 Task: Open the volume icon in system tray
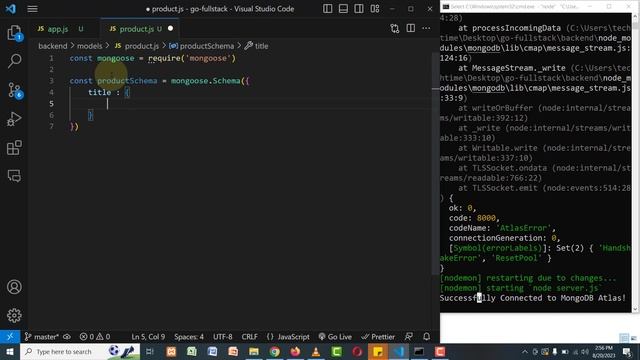585,352
